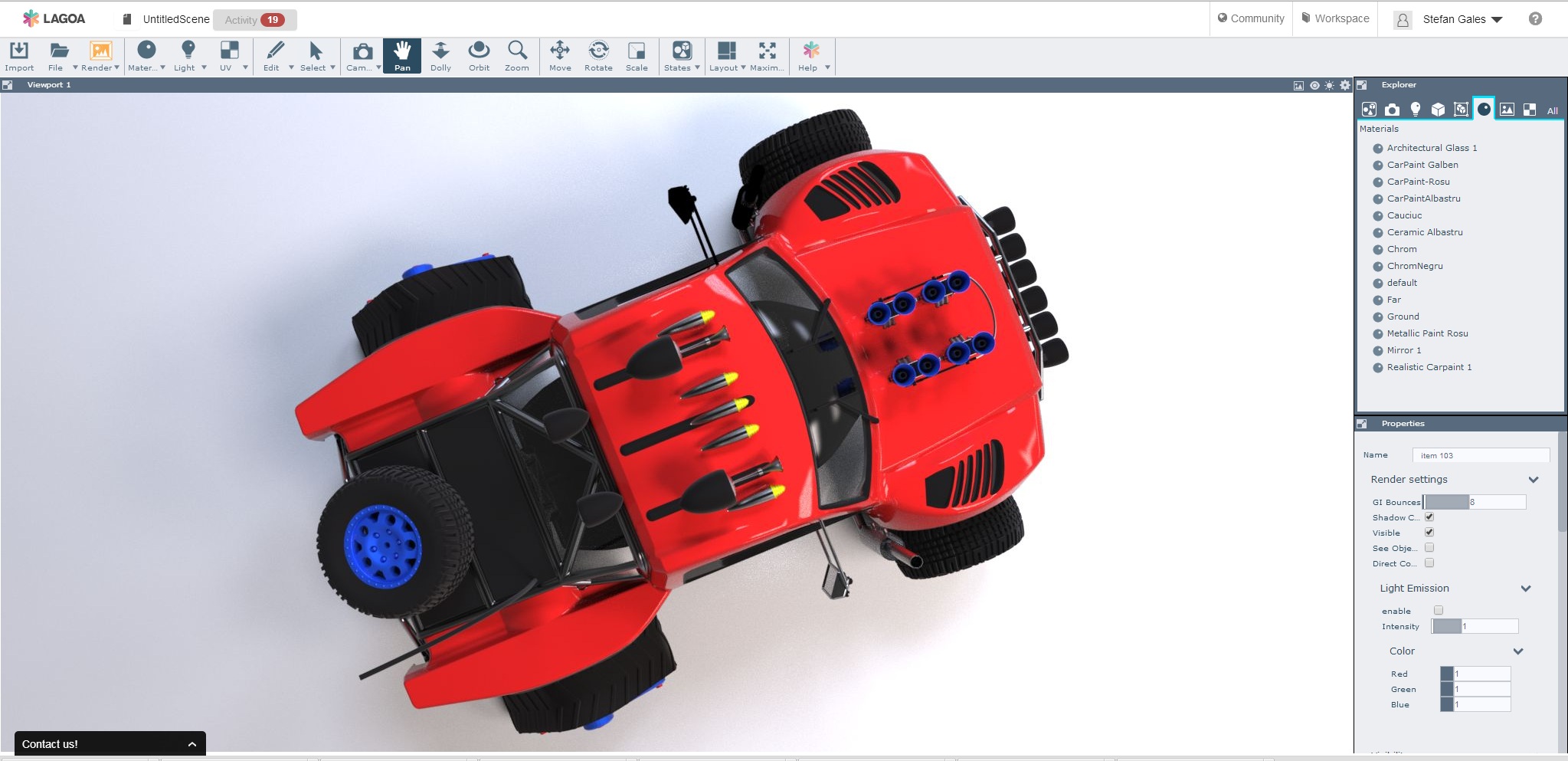Collapse the Light Emission section
Screen dimensions: 1568x761
[x=1526, y=589]
